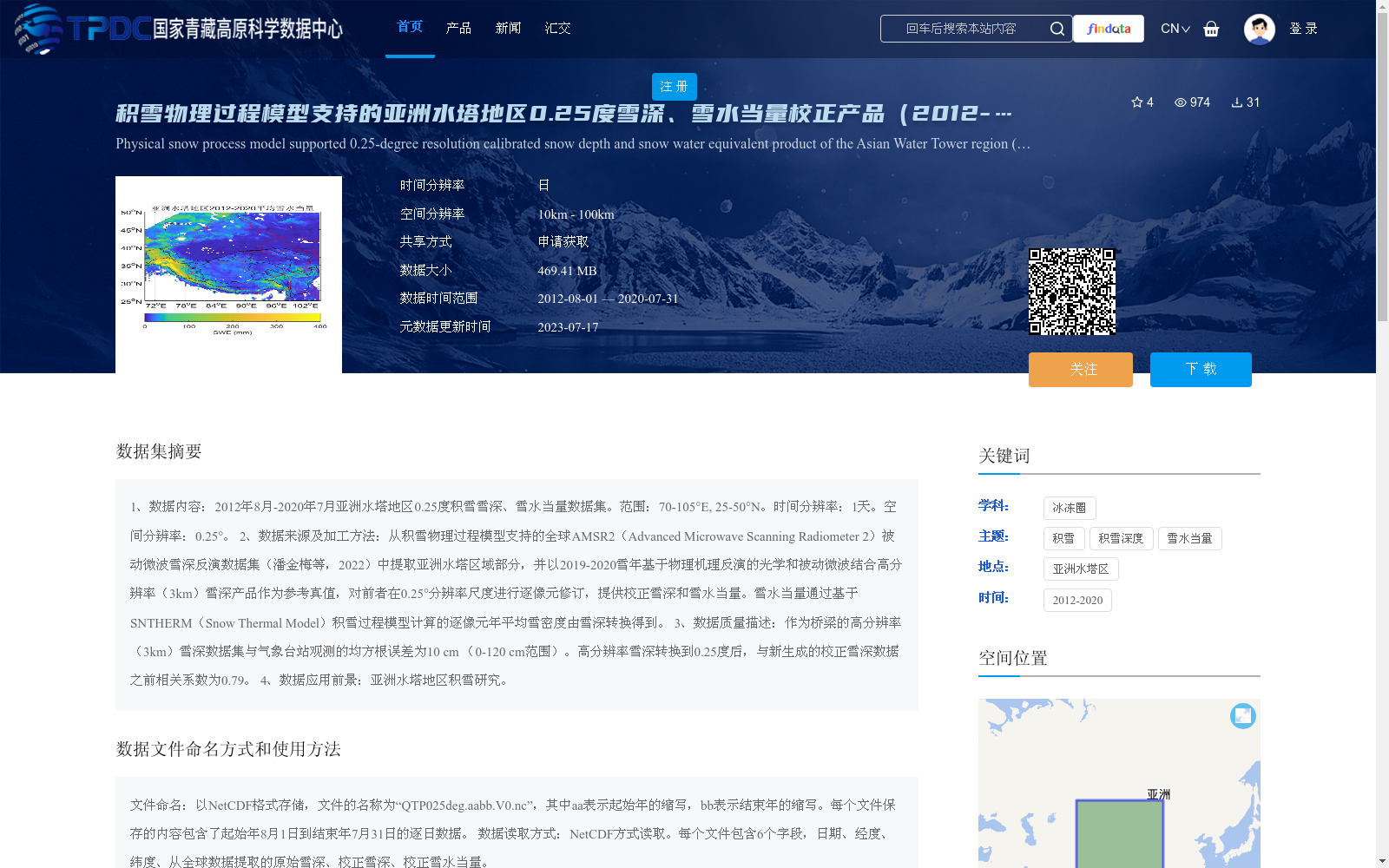Click the 申请获取 sharing method value
The height and width of the screenshot is (868, 1389).
563,242
